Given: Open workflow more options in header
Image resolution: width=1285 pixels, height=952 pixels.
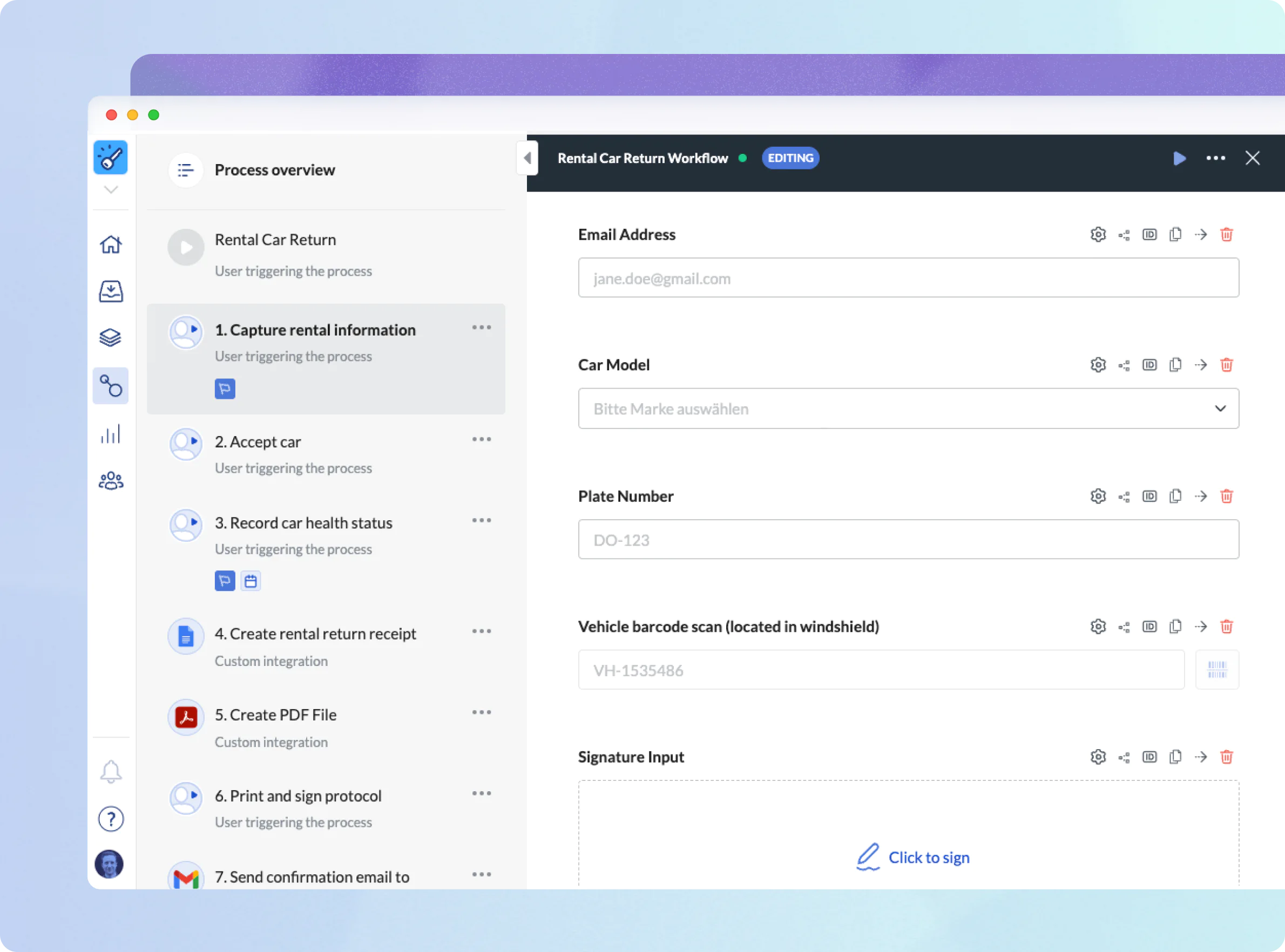Looking at the screenshot, I should tap(1215, 158).
